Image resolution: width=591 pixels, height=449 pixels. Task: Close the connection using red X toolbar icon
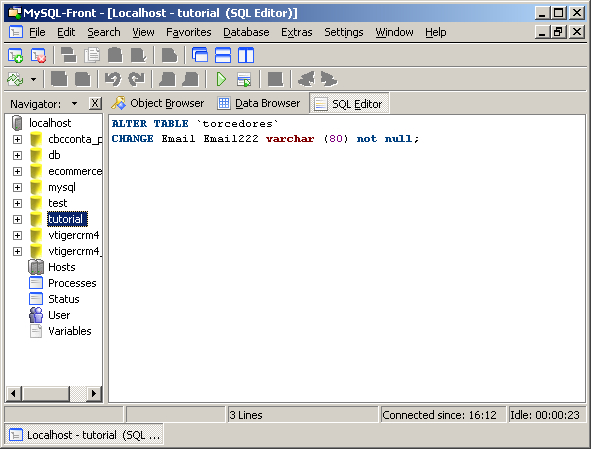point(38,55)
